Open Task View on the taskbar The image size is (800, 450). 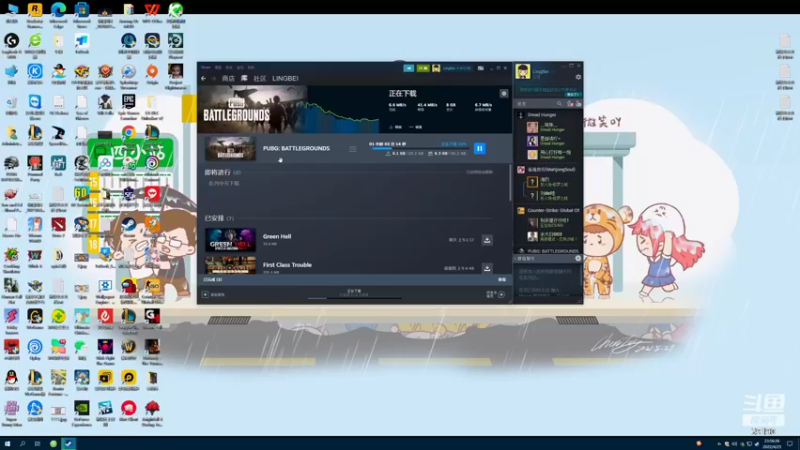pyautogui.click(x=37, y=444)
